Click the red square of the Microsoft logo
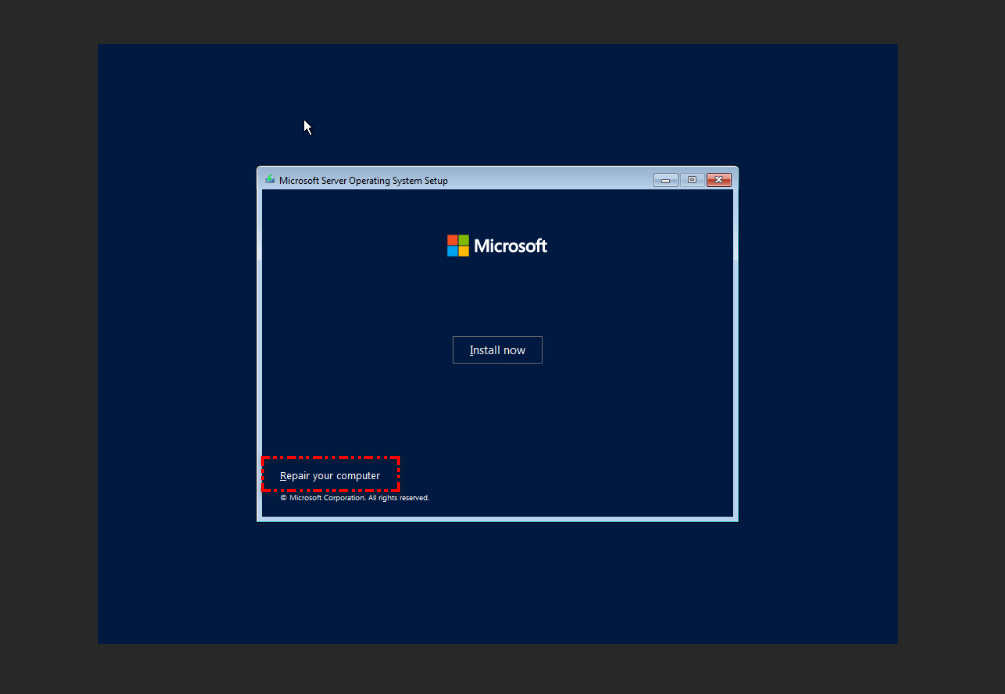This screenshot has width=1005, height=694. 452,240
